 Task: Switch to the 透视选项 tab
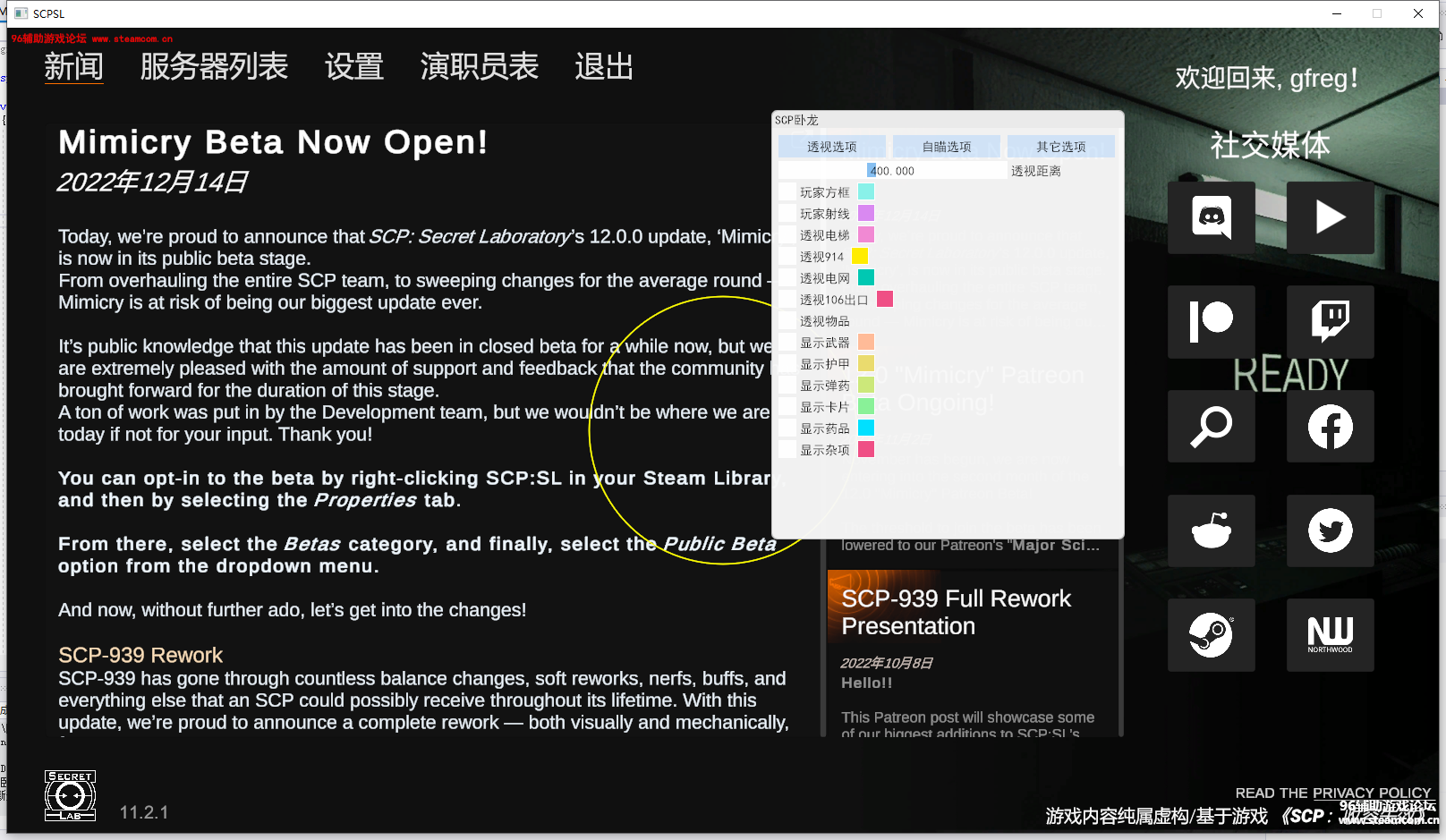click(832, 147)
